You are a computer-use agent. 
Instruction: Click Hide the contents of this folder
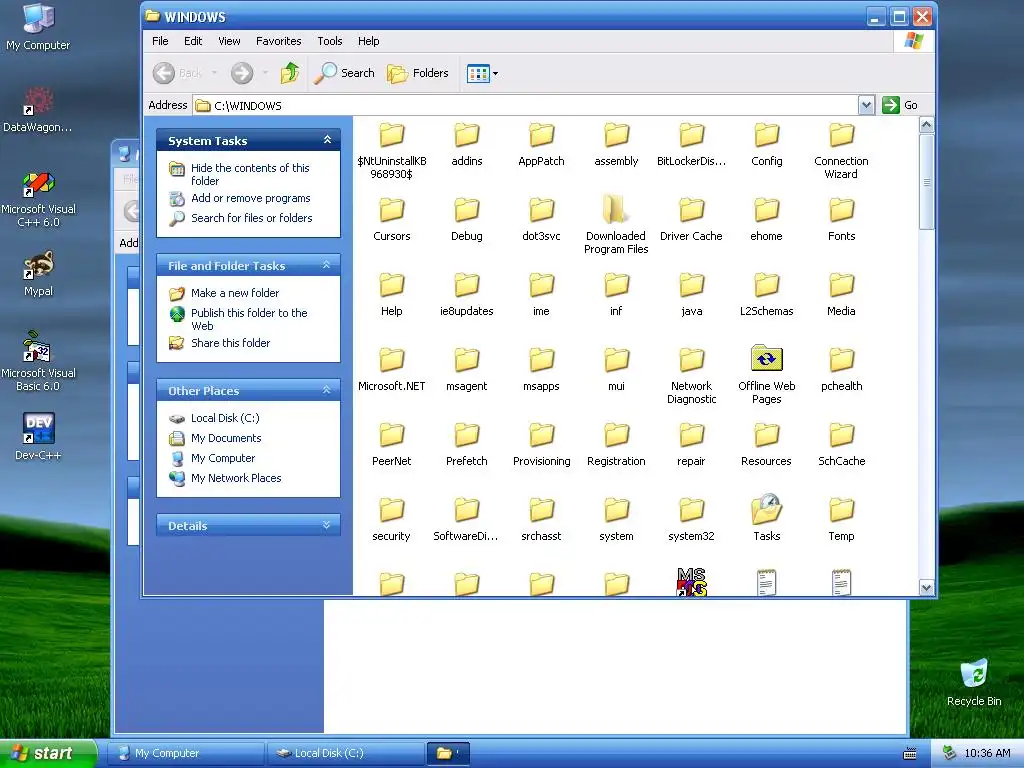(x=250, y=174)
